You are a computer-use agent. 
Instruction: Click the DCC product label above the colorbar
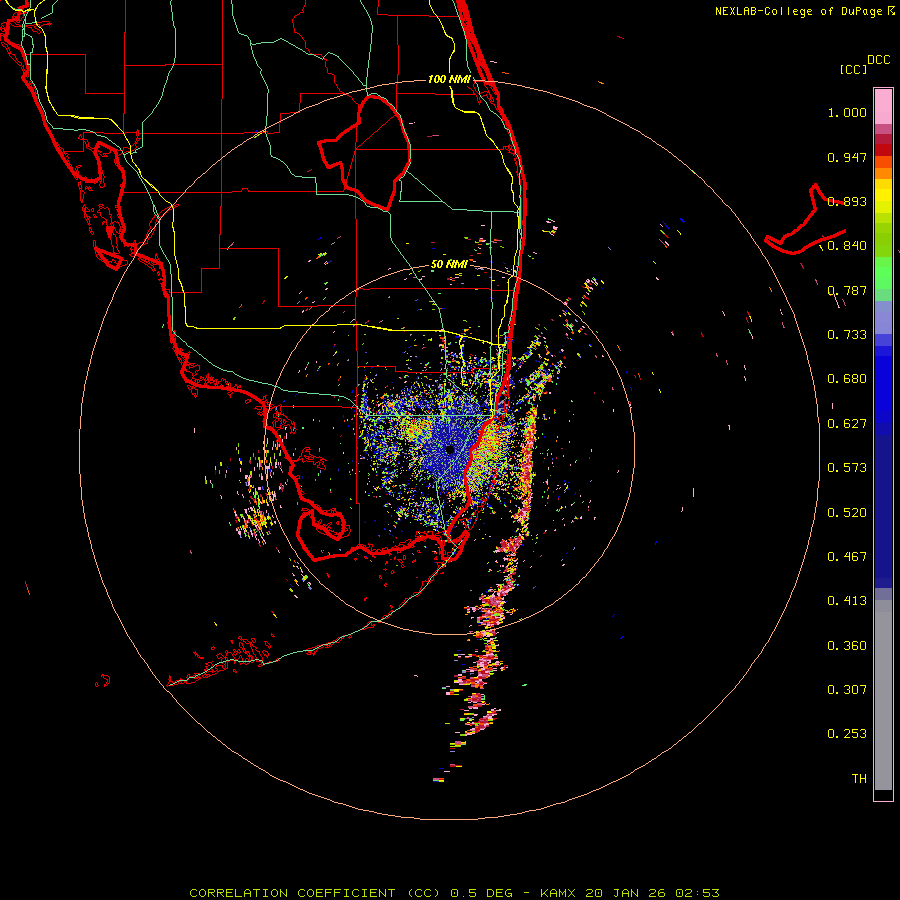[x=878, y=60]
